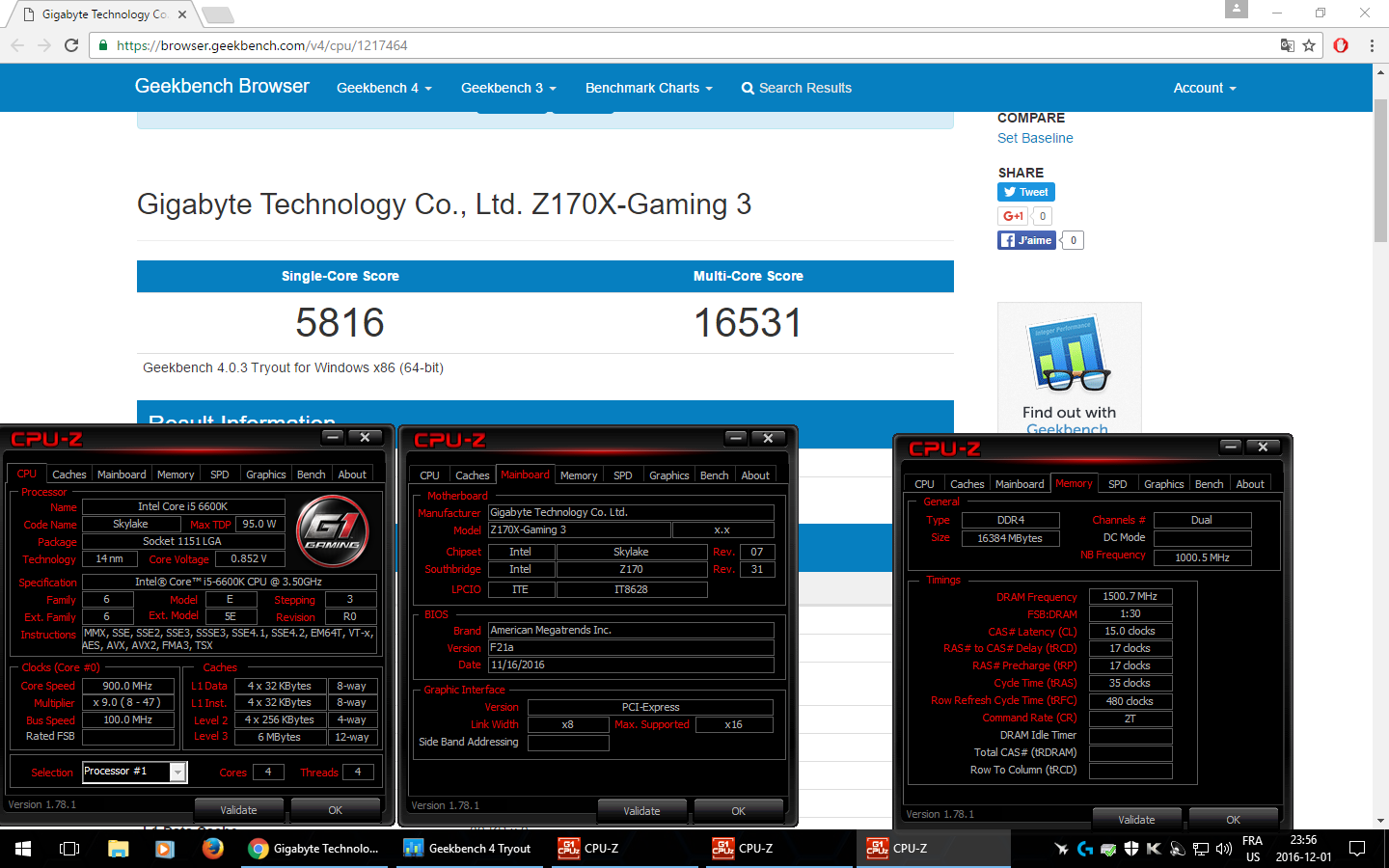Open About tab in right CPU-Z window
1389x868 pixels.
point(1250,484)
